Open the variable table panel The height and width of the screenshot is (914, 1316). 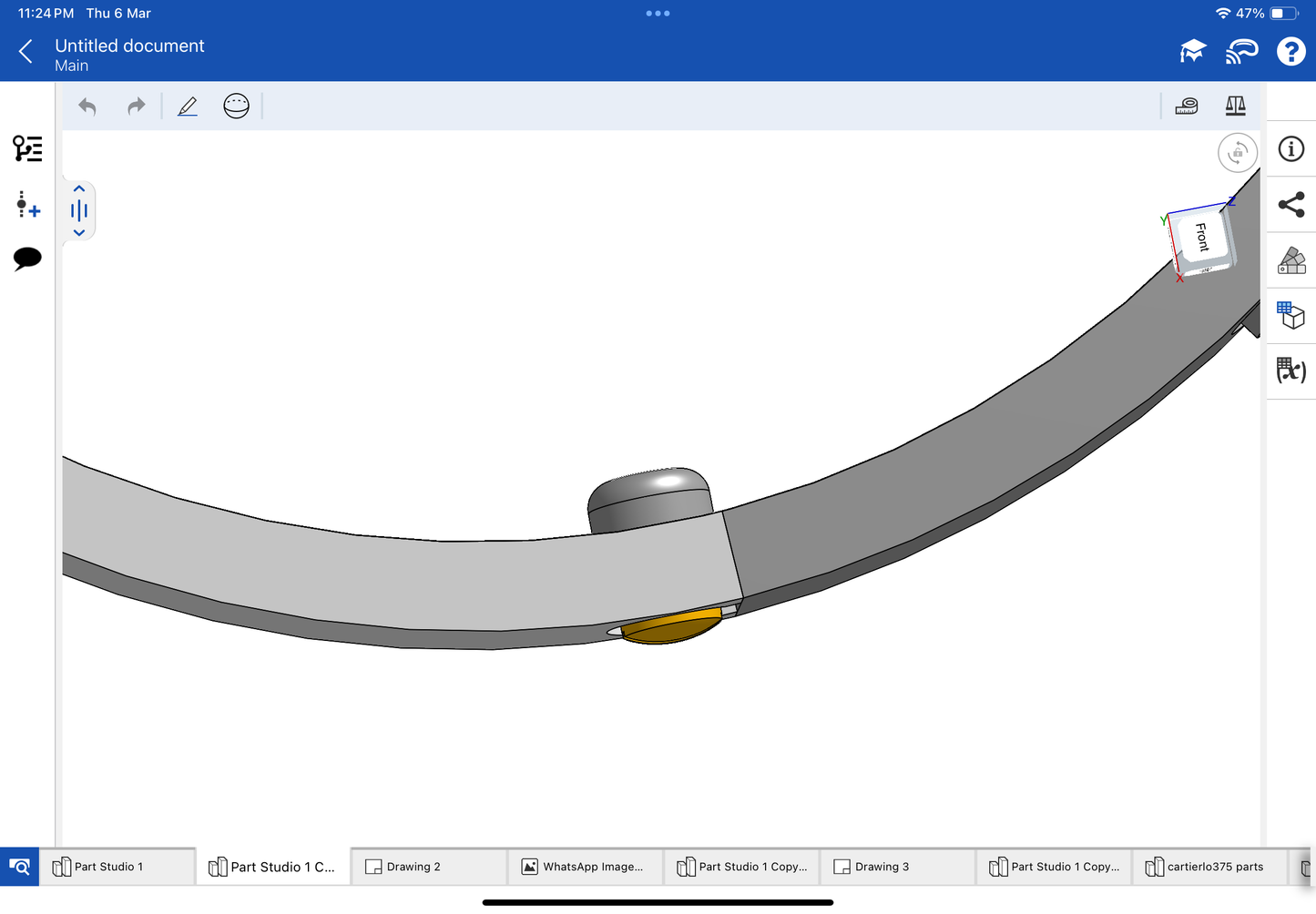[x=1290, y=371]
